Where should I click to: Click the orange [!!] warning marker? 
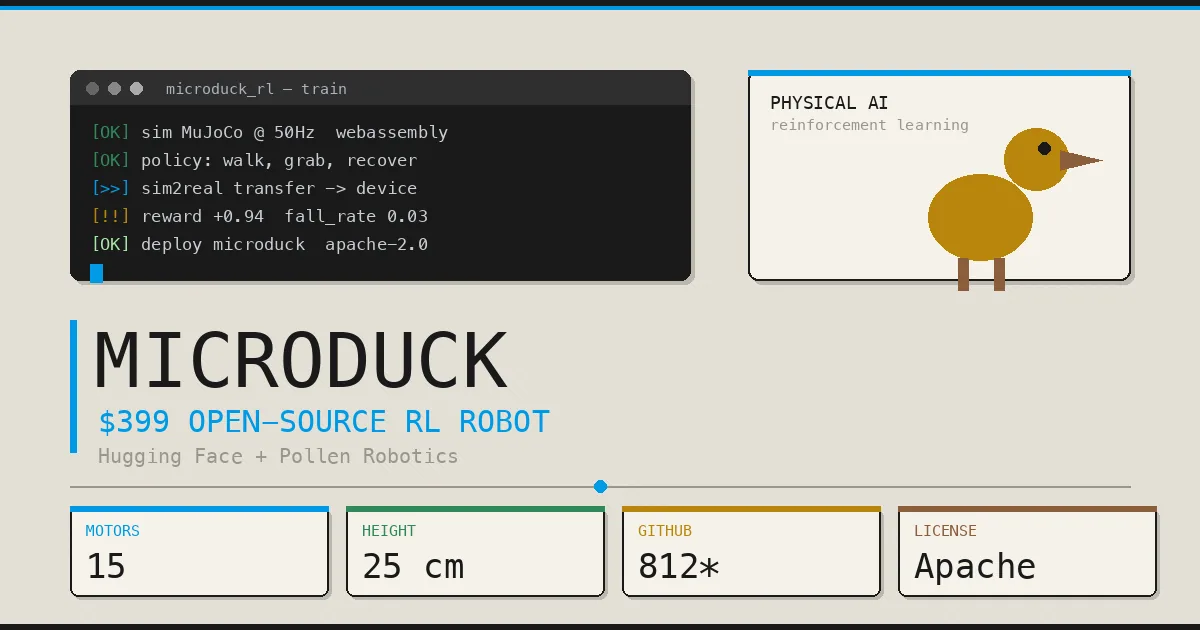pyautogui.click(x=111, y=216)
